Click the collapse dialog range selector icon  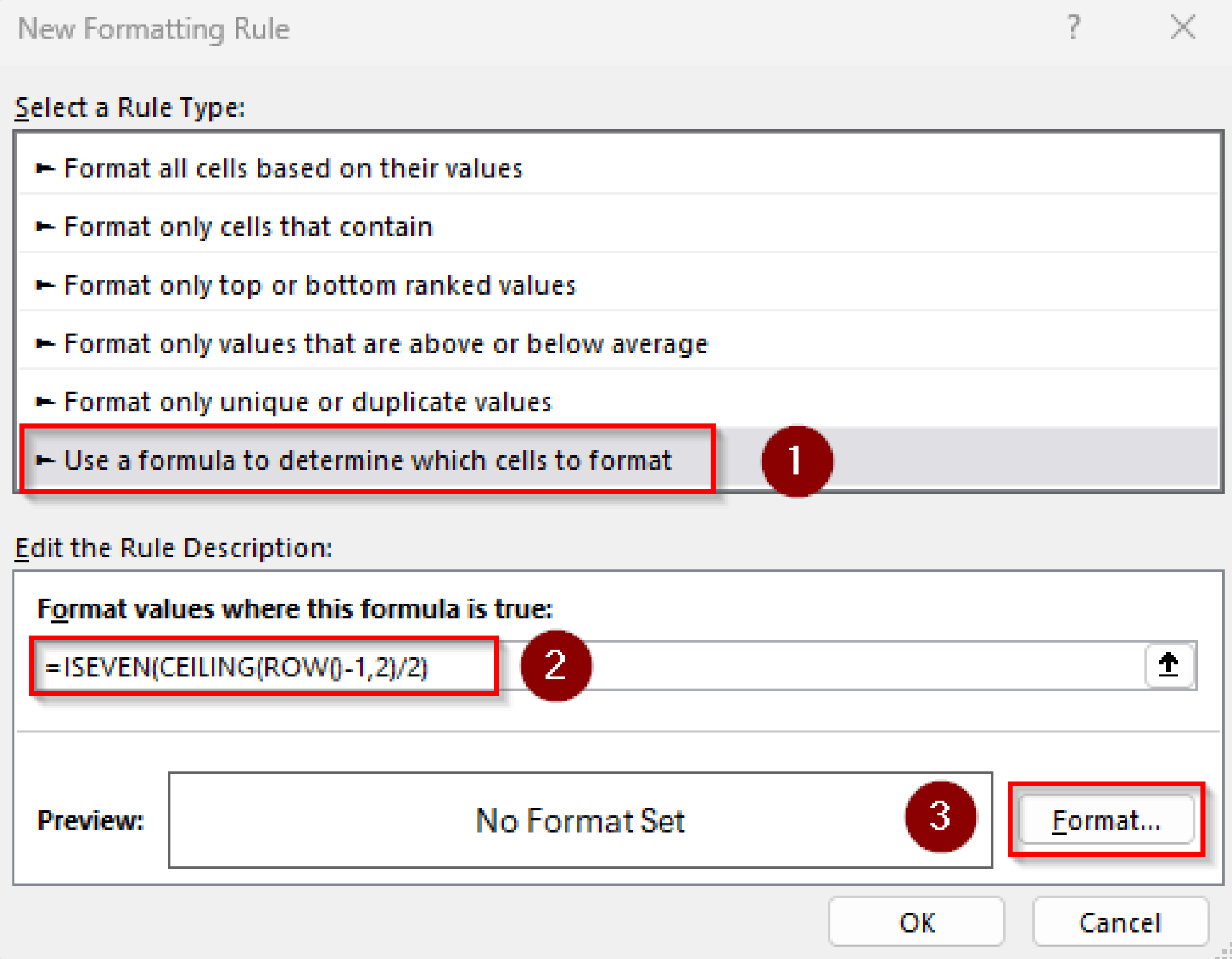[1168, 666]
